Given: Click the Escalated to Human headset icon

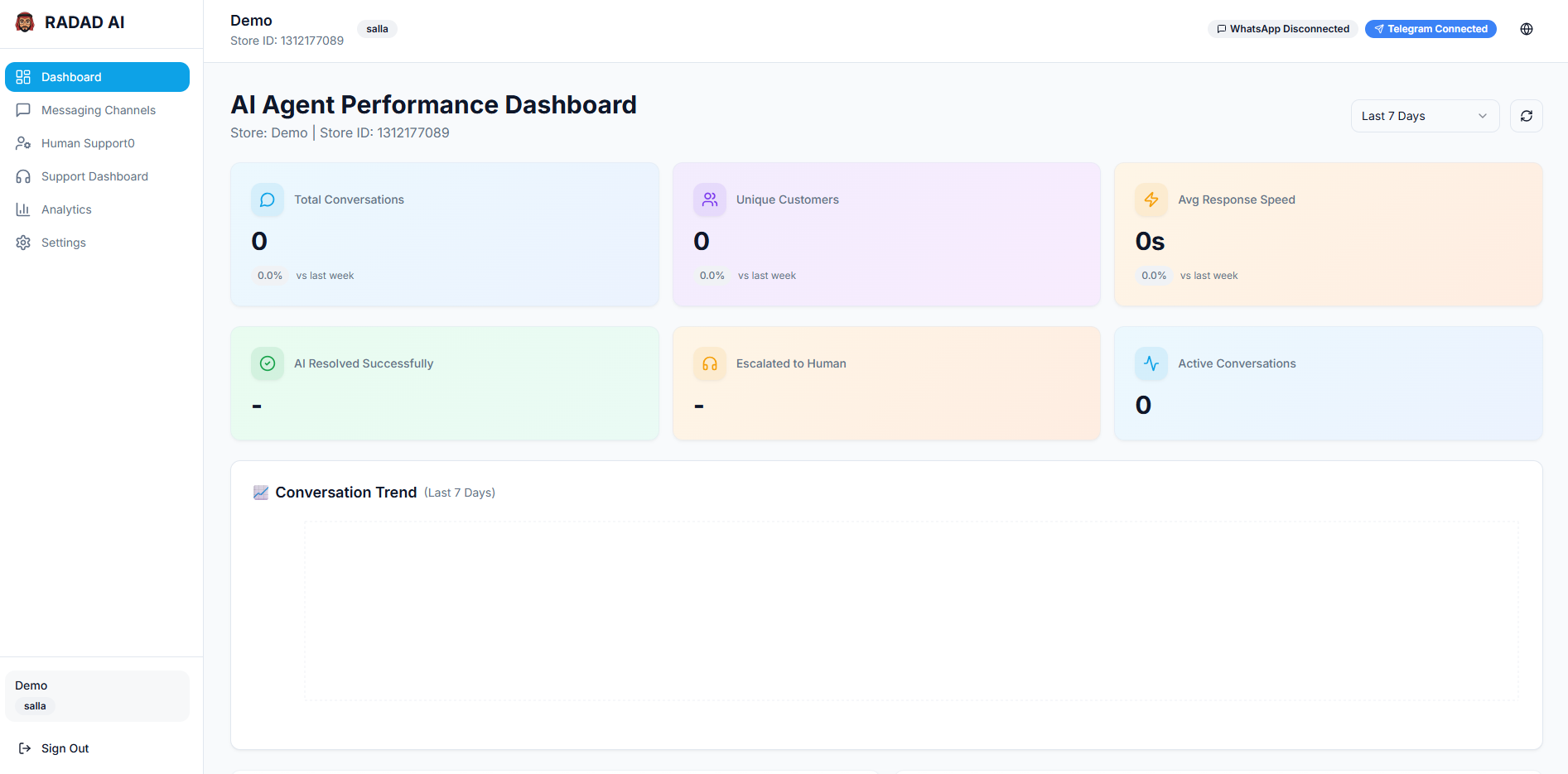Looking at the screenshot, I should (710, 363).
